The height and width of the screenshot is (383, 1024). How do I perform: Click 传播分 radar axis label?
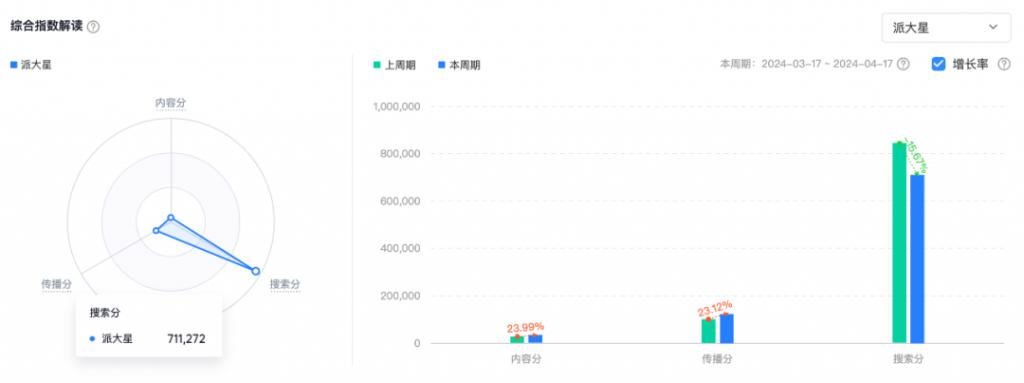(x=57, y=284)
